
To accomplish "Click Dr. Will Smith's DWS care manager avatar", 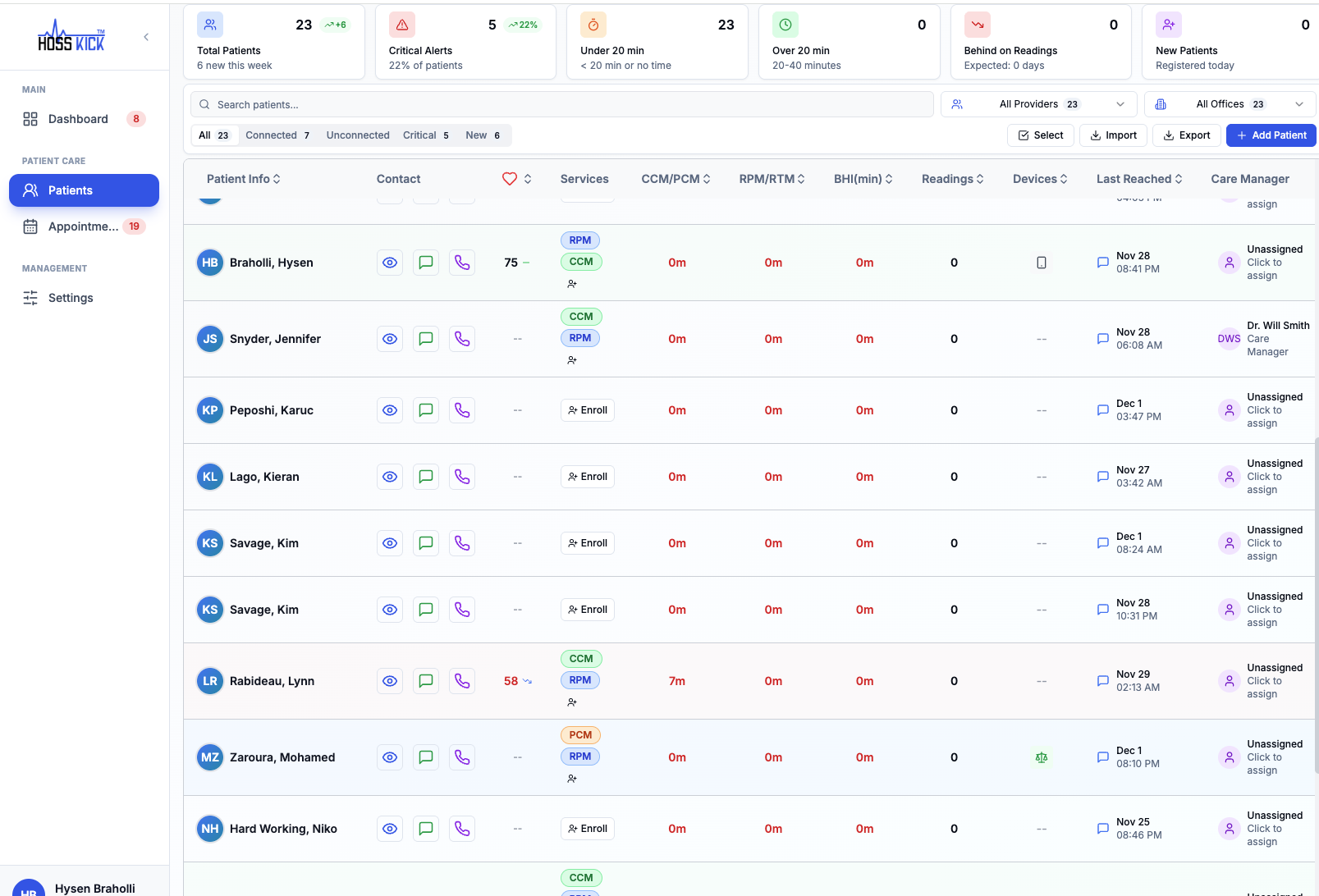I will pos(1229,338).
